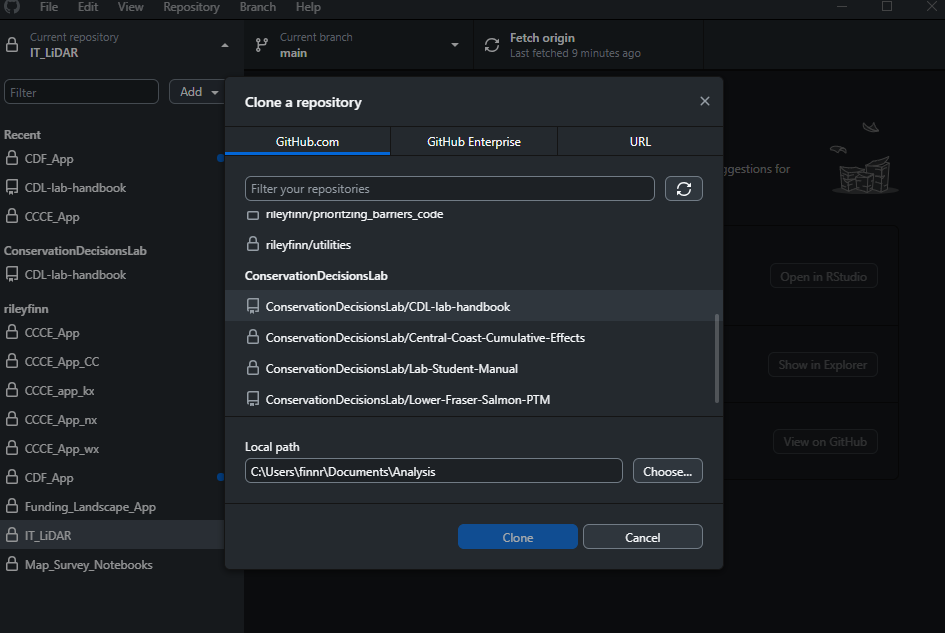The image size is (945, 633).
Task: Switch to the URL tab
Action: (x=640, y=142)
